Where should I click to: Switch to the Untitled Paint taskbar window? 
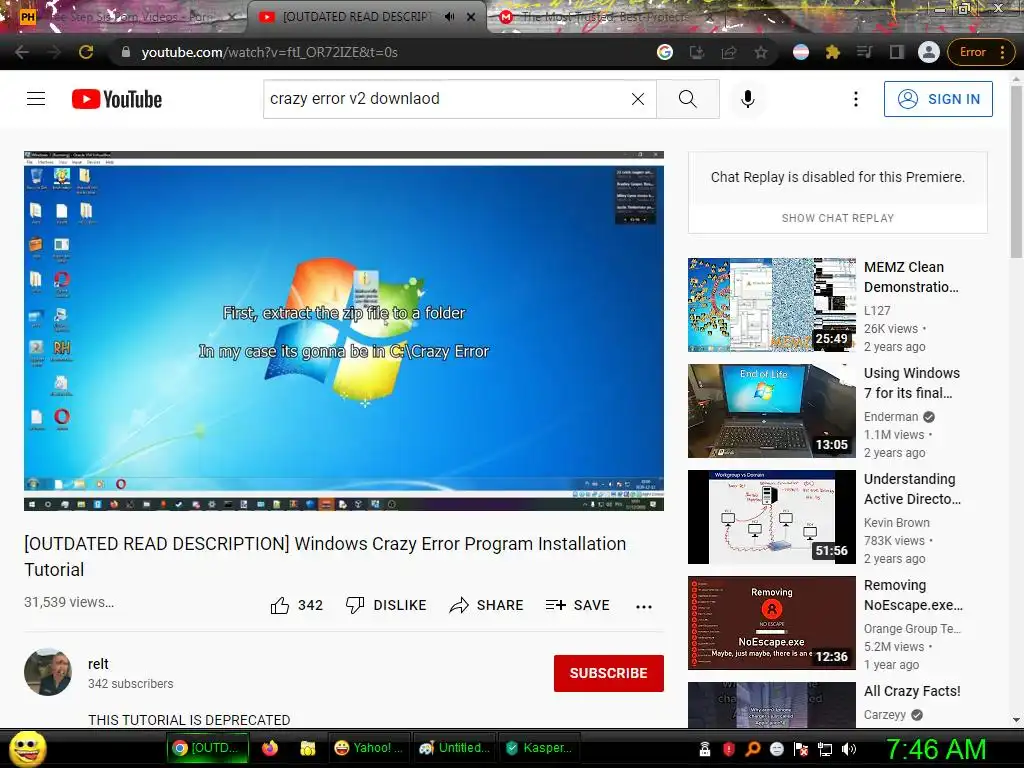[x=454, y=748]
